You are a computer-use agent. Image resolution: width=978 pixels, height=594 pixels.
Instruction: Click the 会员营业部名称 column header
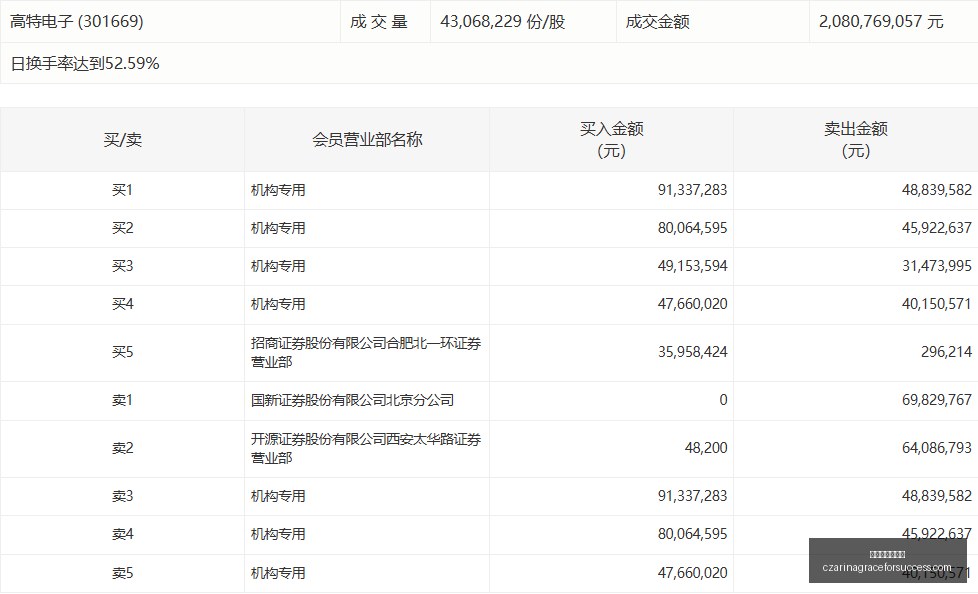pyautogui.click(x=367, y=139)
